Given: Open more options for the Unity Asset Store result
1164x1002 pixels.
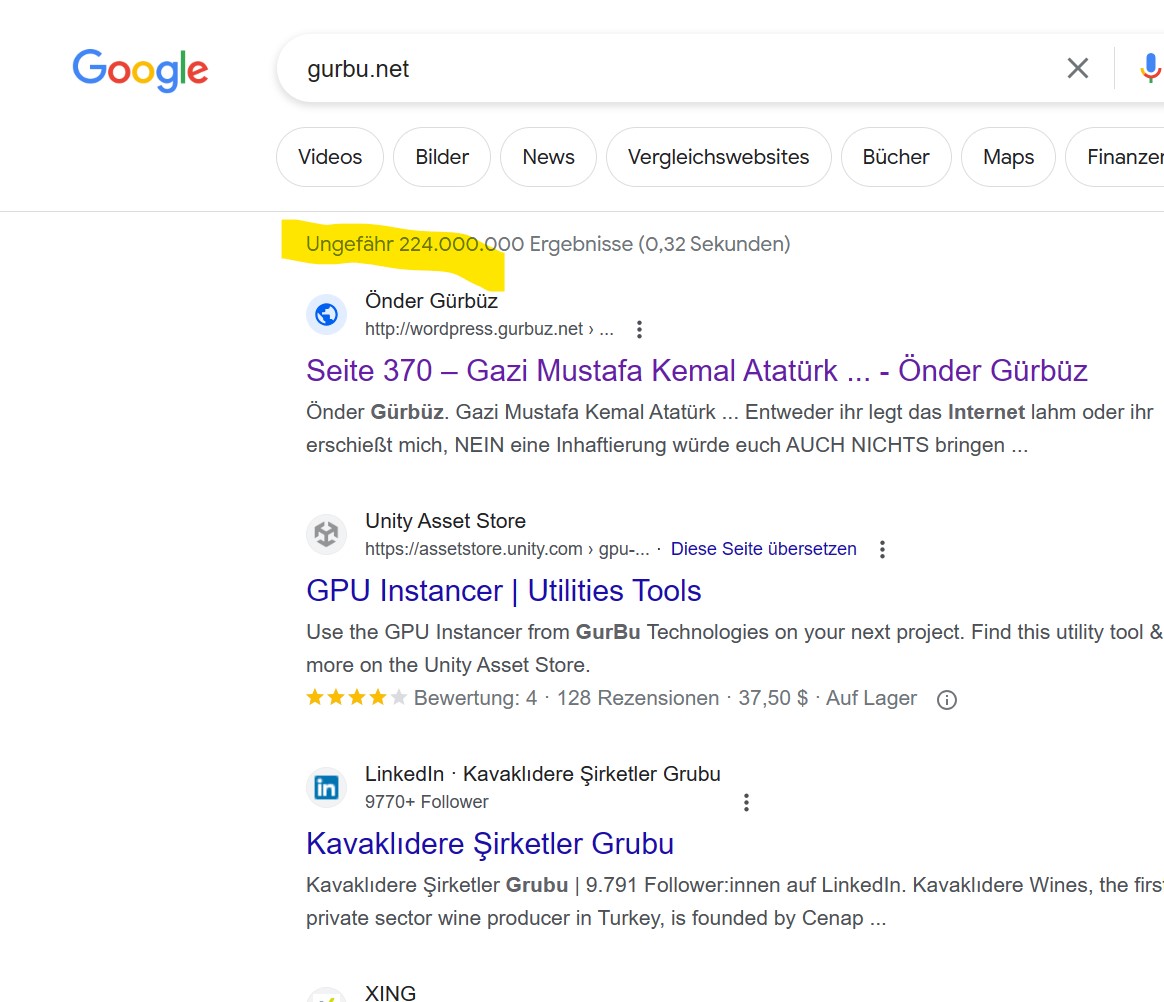Looking at the screenshot, I should click(x=882, y=549).
